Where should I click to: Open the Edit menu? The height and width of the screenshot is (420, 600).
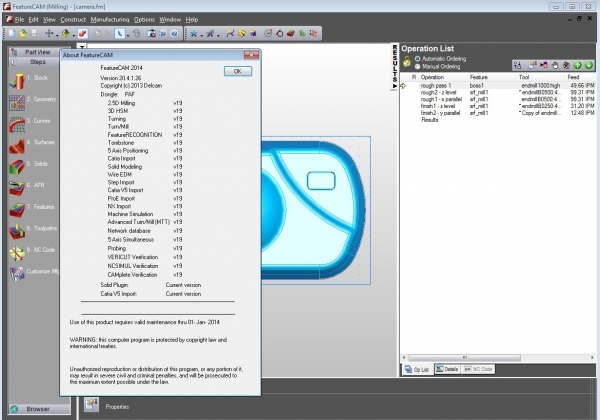pyautogui.click(x=34, y=20)
